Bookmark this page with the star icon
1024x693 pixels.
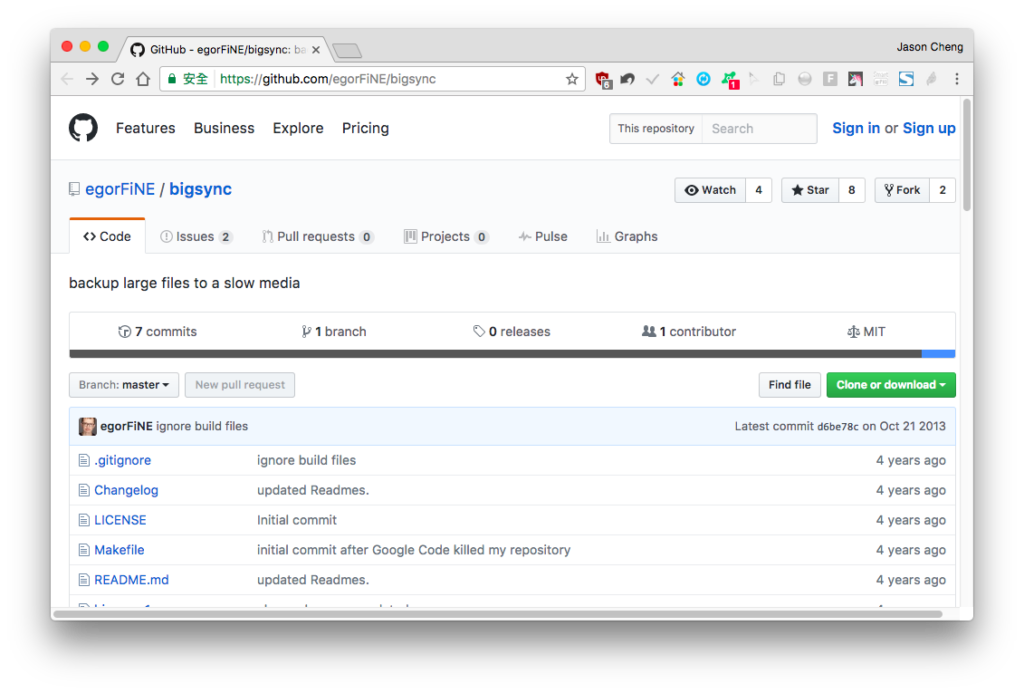tap(572, 79)
